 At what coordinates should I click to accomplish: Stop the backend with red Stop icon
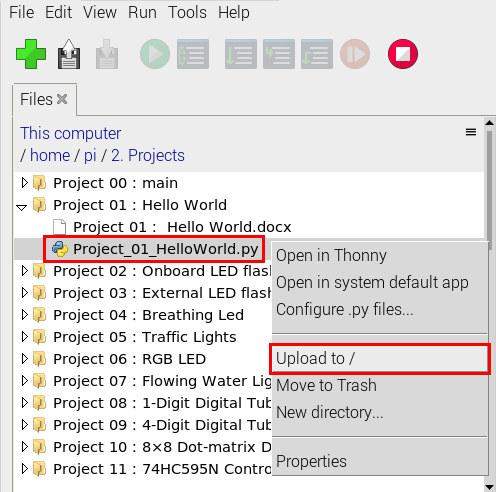point(403,54)
